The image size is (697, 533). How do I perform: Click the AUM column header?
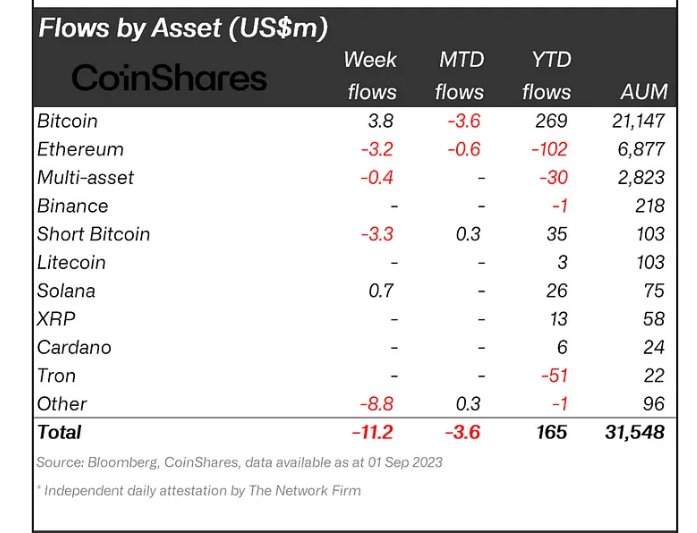[643, 92]
